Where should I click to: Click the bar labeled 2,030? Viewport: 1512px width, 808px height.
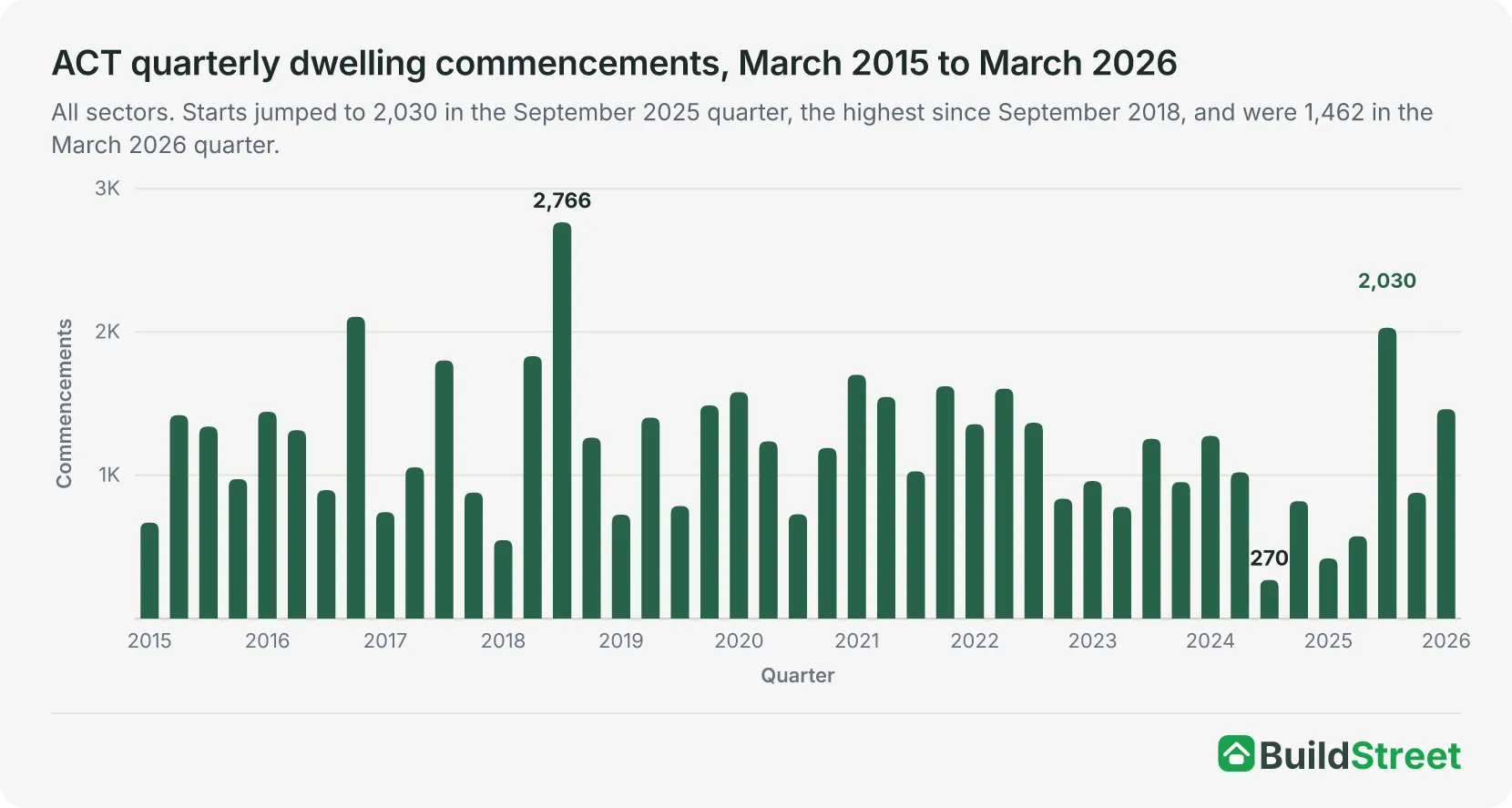click(1387, 474)
